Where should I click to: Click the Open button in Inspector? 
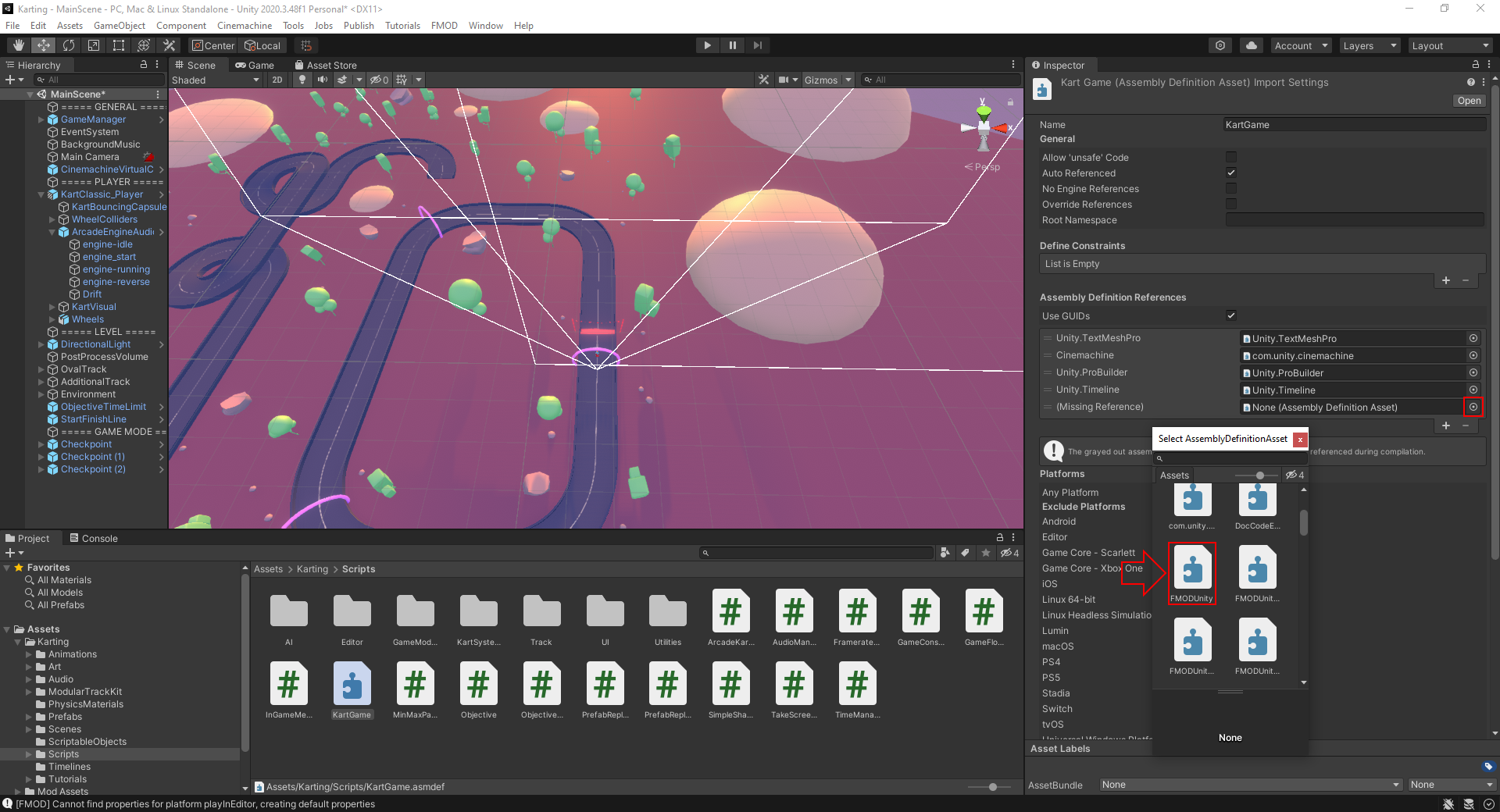[1468, 101]
